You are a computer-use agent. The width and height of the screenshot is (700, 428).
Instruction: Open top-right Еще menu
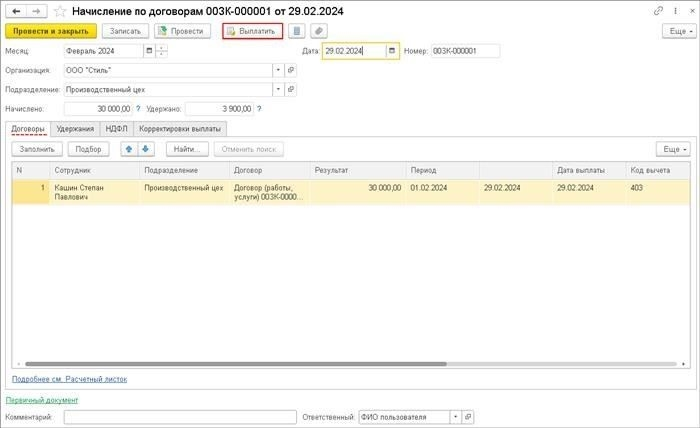pos(679,31)
